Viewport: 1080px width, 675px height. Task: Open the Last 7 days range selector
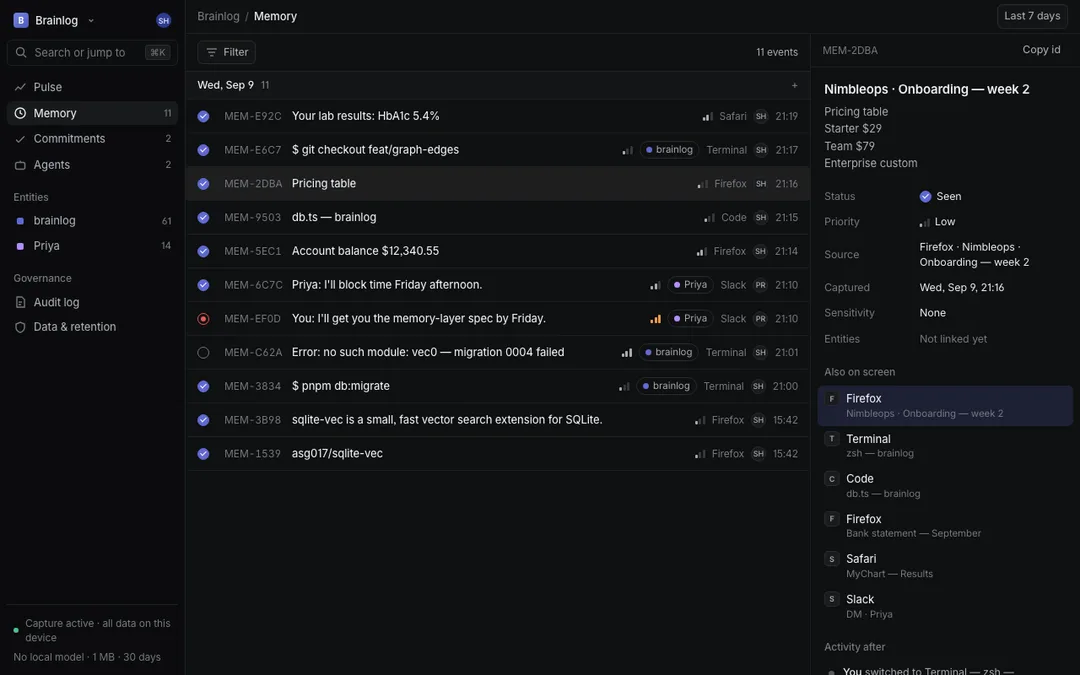(x=1032, y=16)
